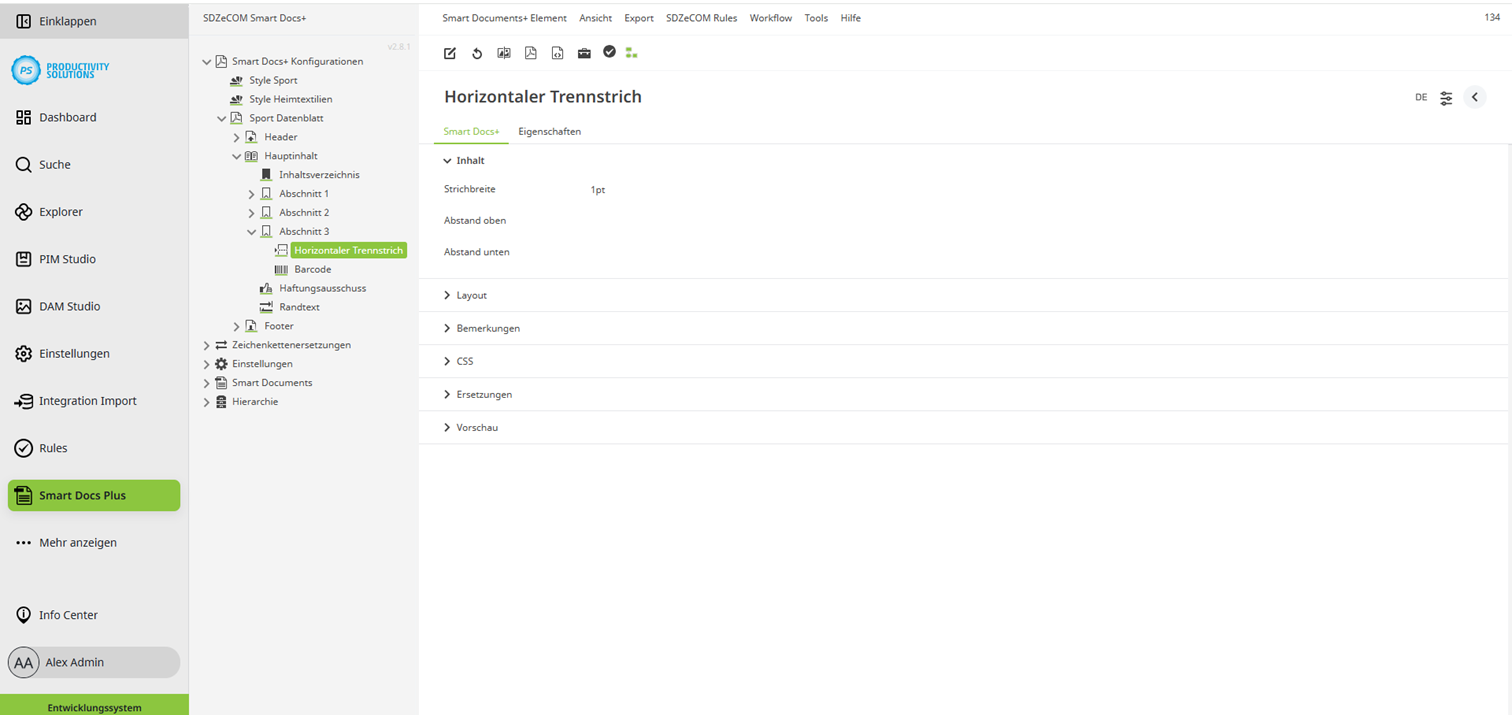Click the checkmark validation icon in toolbar
This screenshot has height=715, width=1512.
tap(610, 53)
